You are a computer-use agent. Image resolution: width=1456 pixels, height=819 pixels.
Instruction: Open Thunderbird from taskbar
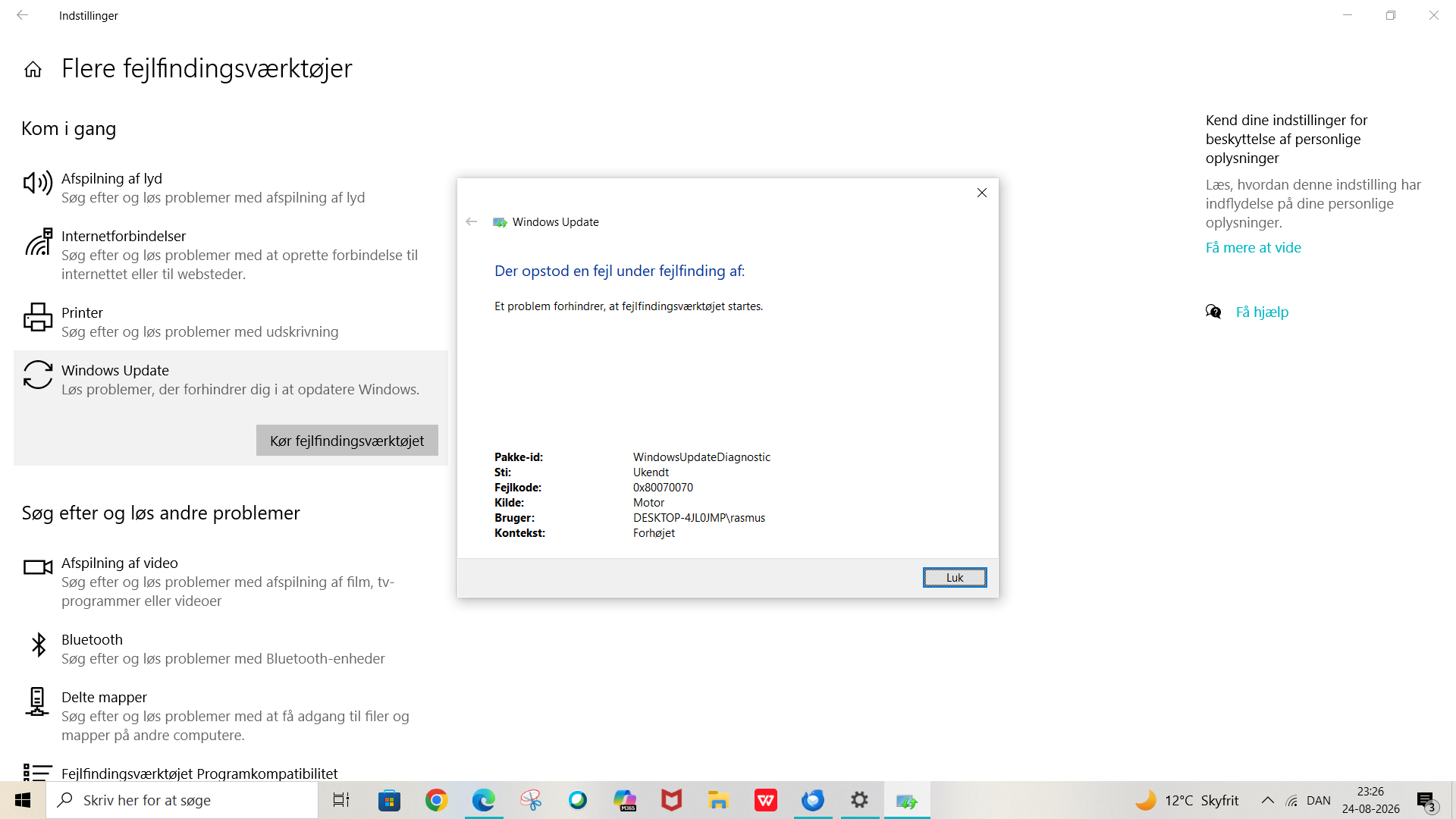click(x=813, y=800)
